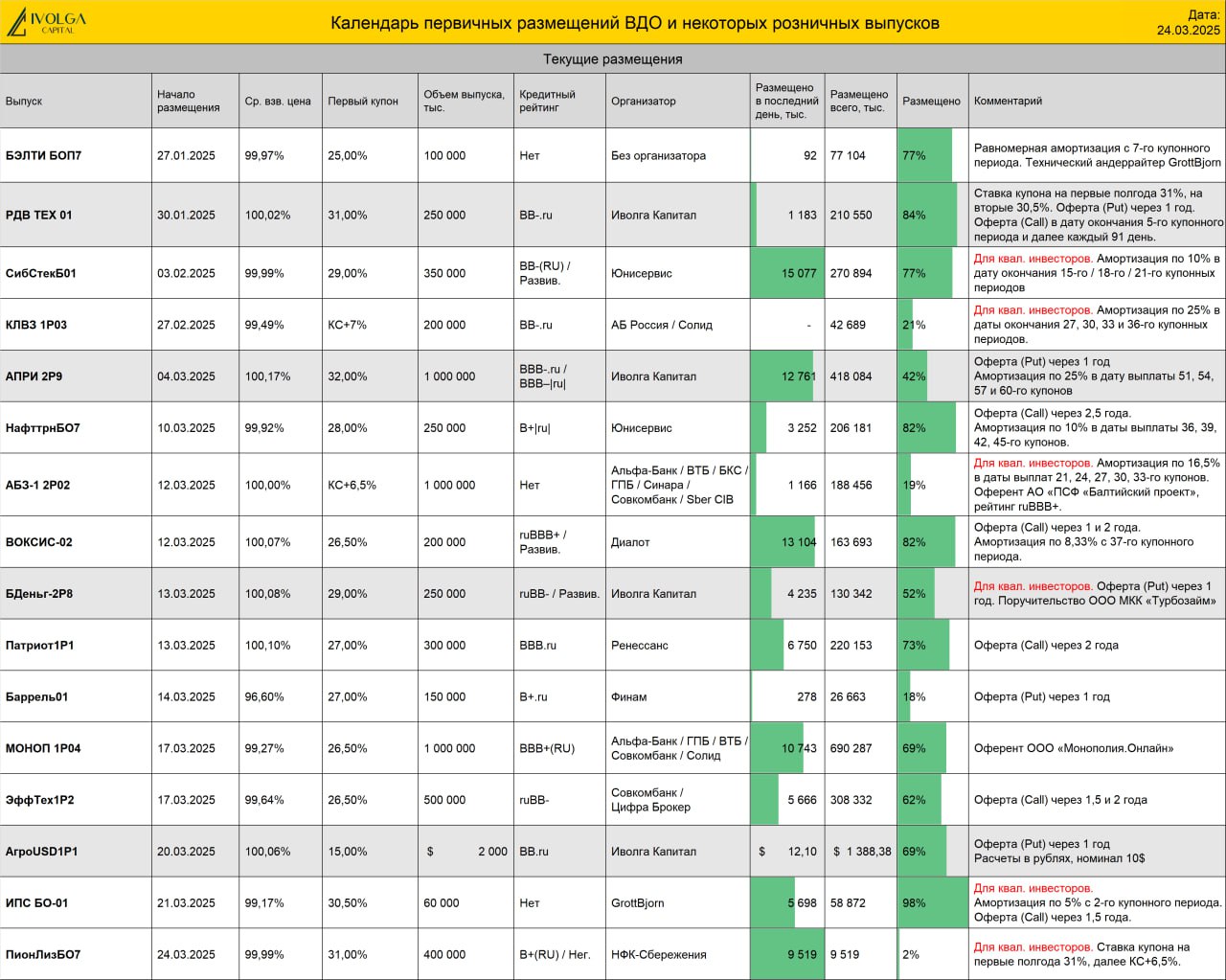Click the credit rating 'B+|ru|'
Viewport: 1226px width, 980px height.
coord(534,428)
